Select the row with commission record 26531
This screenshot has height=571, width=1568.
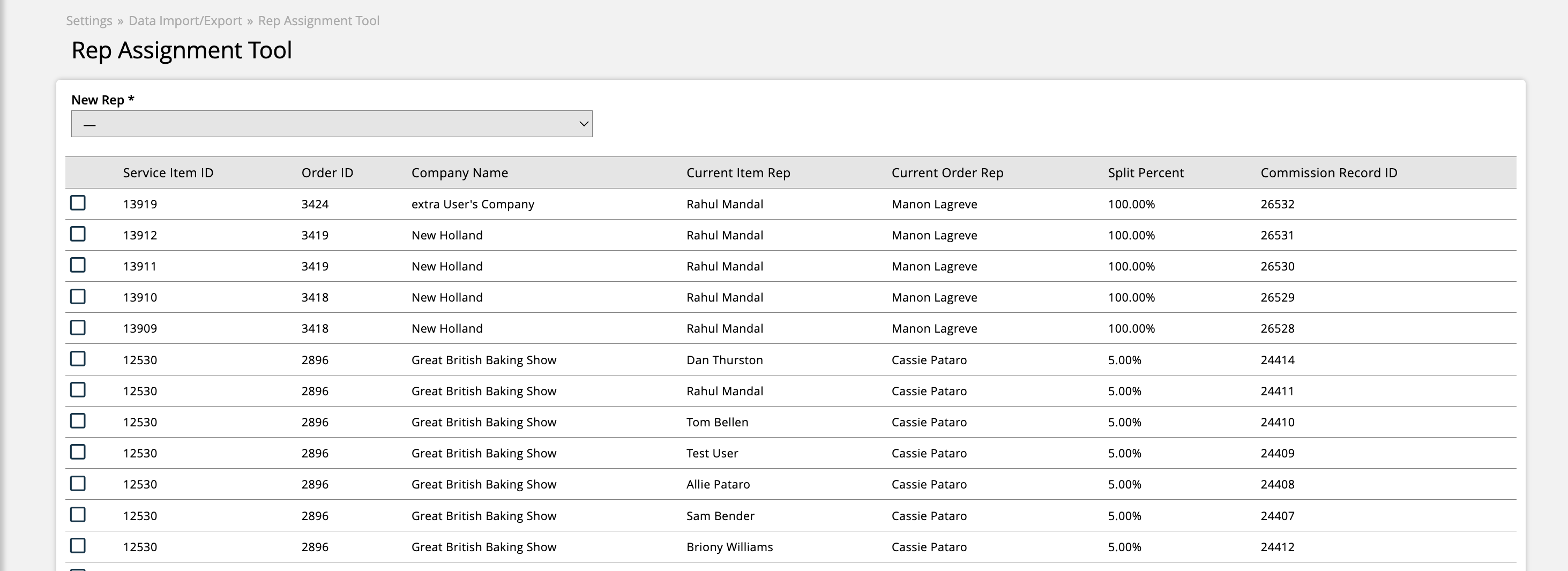[x=78, y=234]
